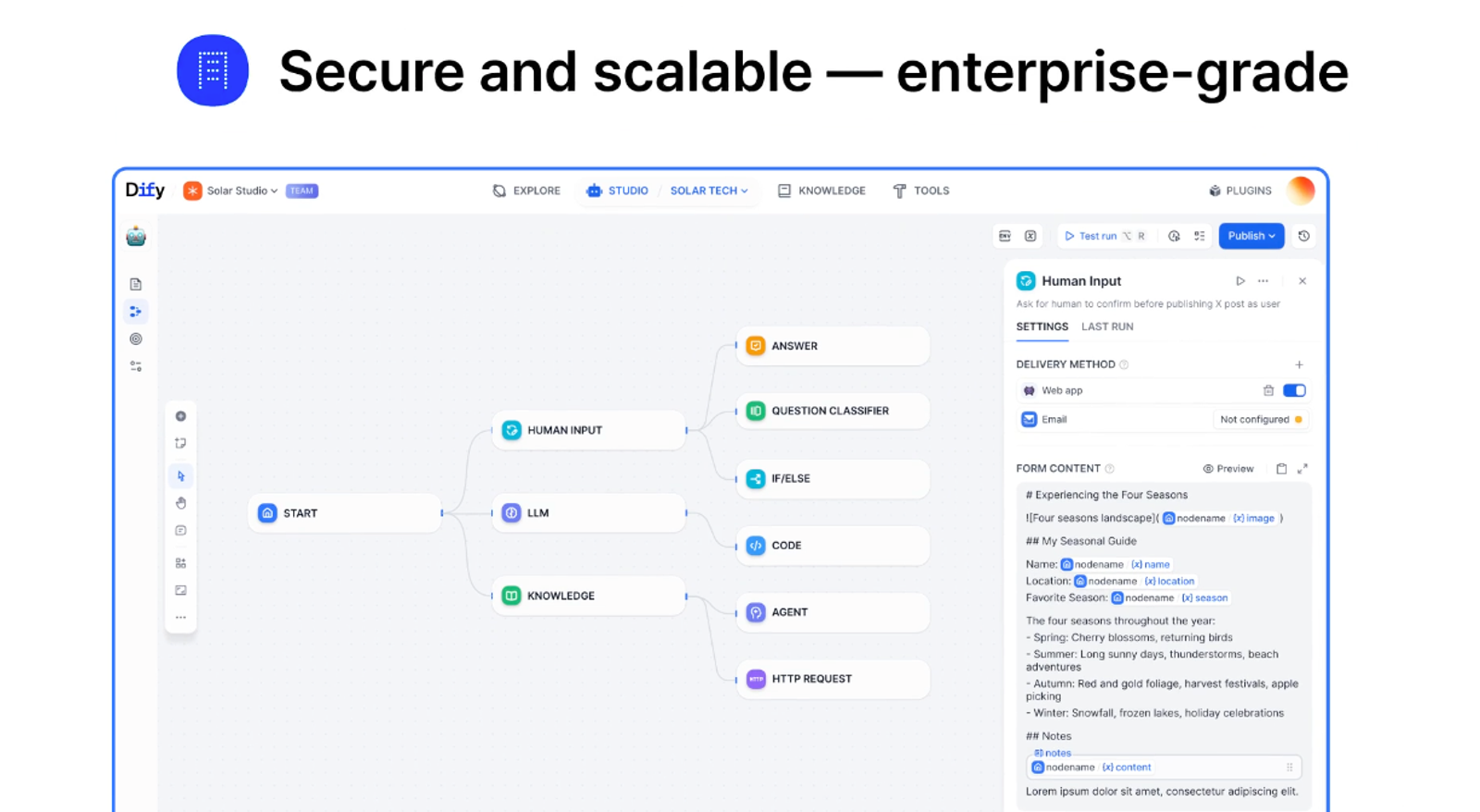This screenshot has height=812, width=1480.
Task: Open the sliders settings icon in left sidebar
Action: tap(136, 366)
